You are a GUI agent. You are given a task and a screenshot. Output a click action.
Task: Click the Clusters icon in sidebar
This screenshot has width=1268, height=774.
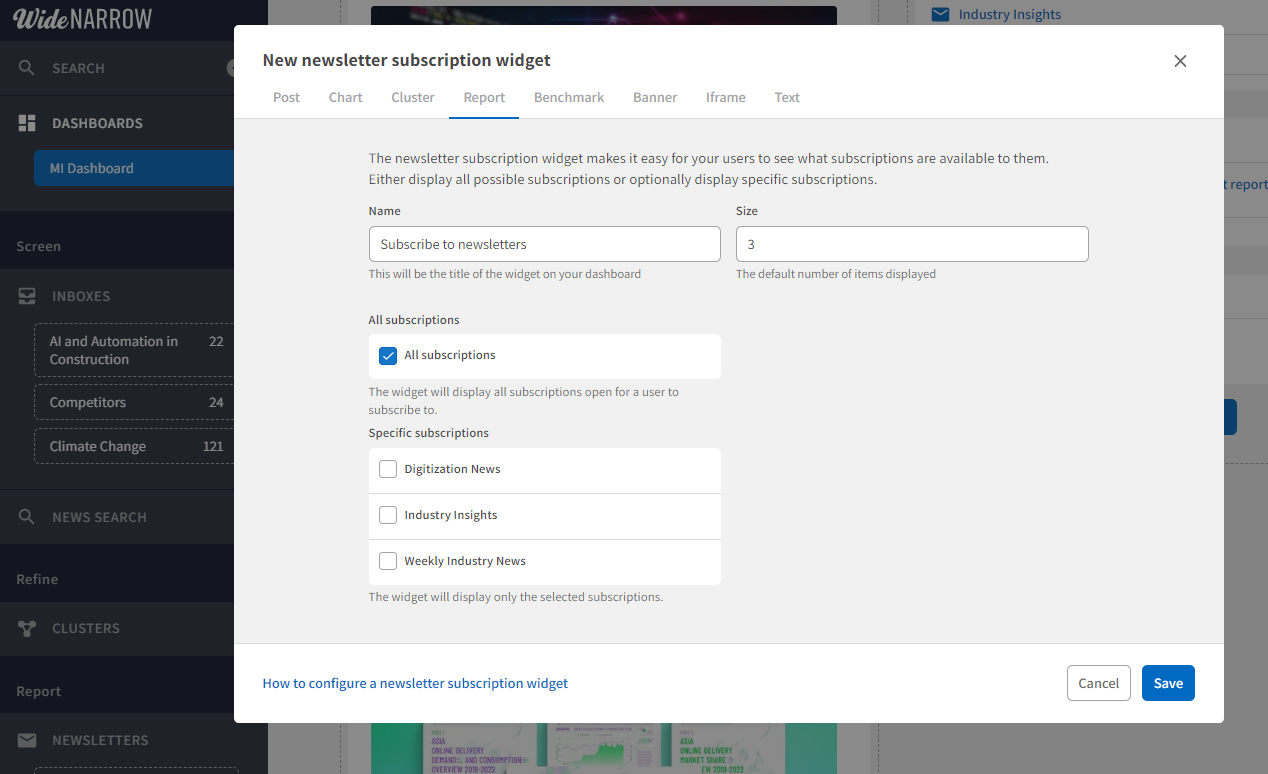(x=27, y=628)
